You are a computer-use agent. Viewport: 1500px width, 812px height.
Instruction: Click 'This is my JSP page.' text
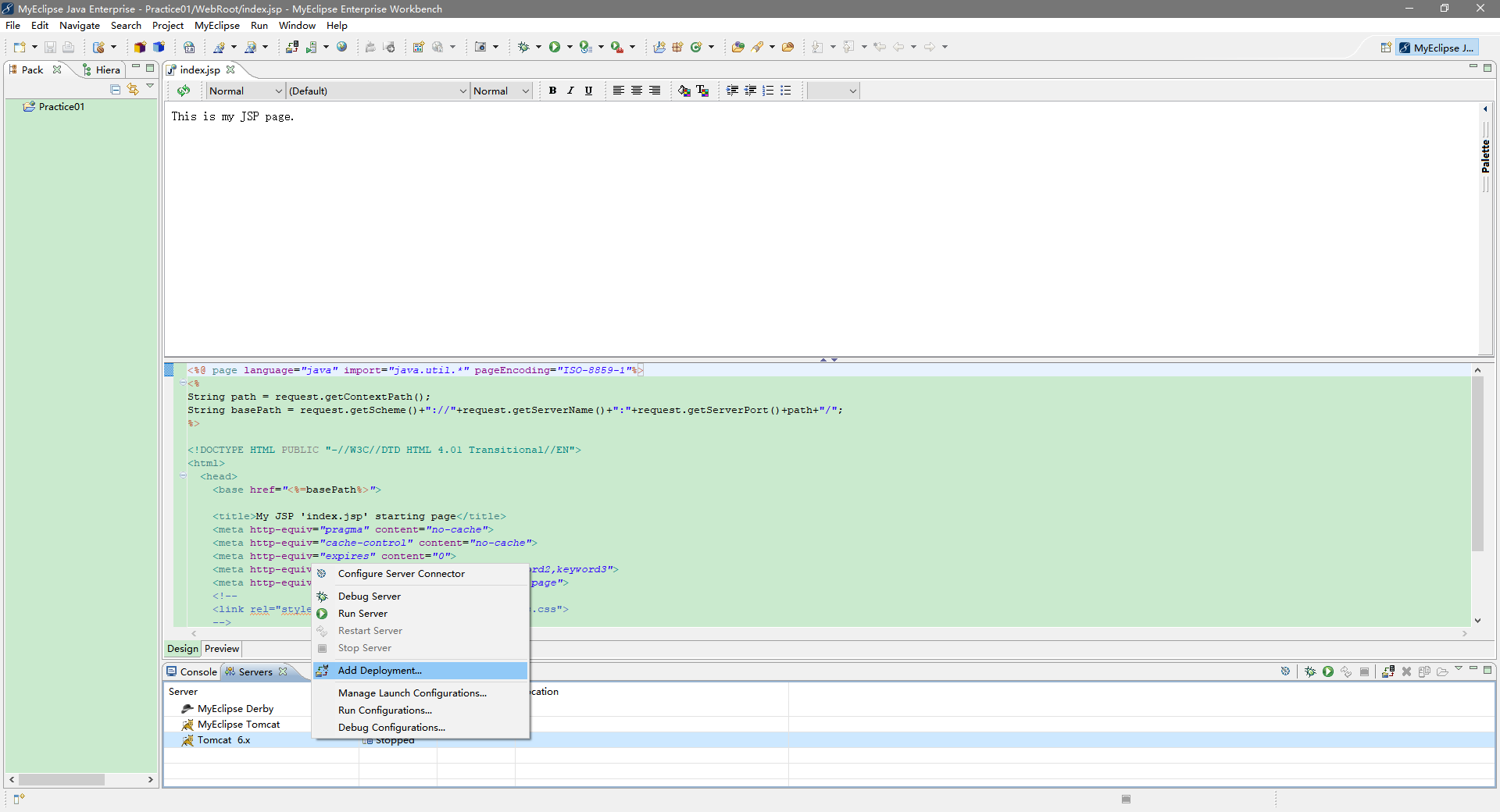point(233,116)
